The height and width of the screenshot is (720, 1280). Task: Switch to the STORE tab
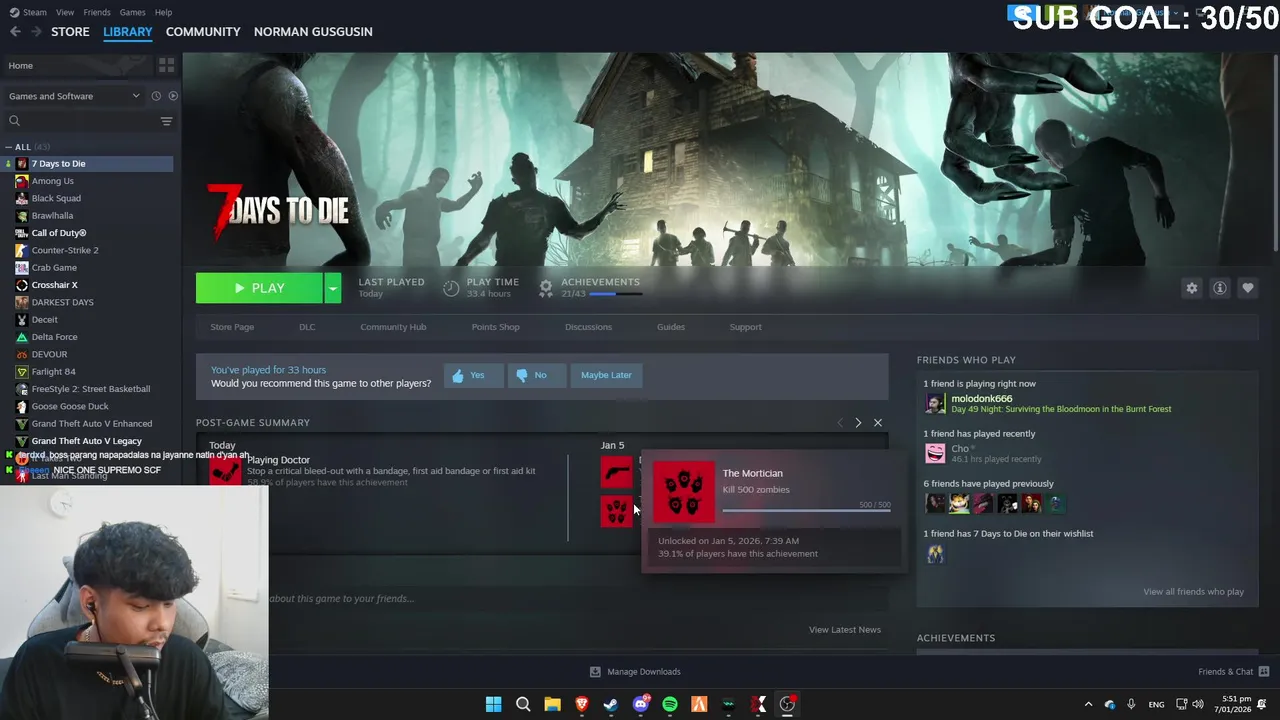pyautogui.click(x=70, y=31)
